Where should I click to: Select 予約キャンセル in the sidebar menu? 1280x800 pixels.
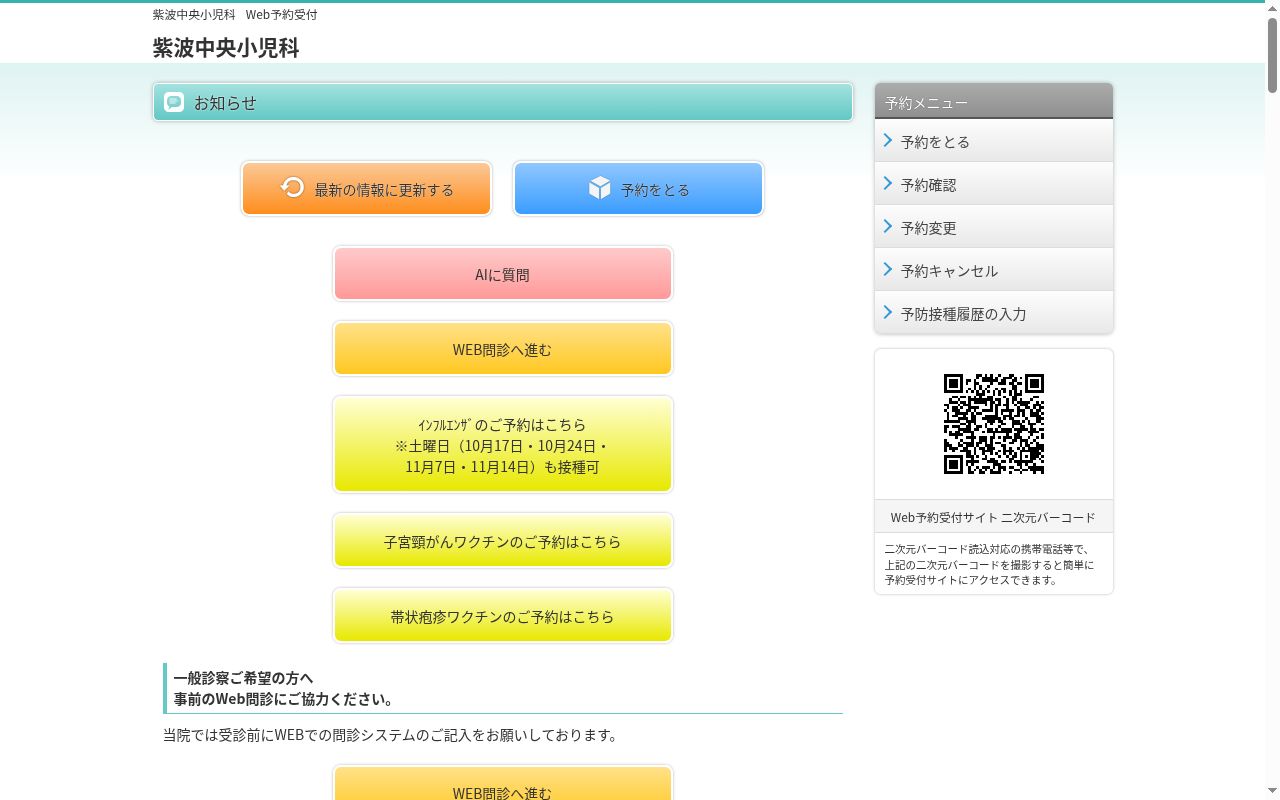(994, 270)
